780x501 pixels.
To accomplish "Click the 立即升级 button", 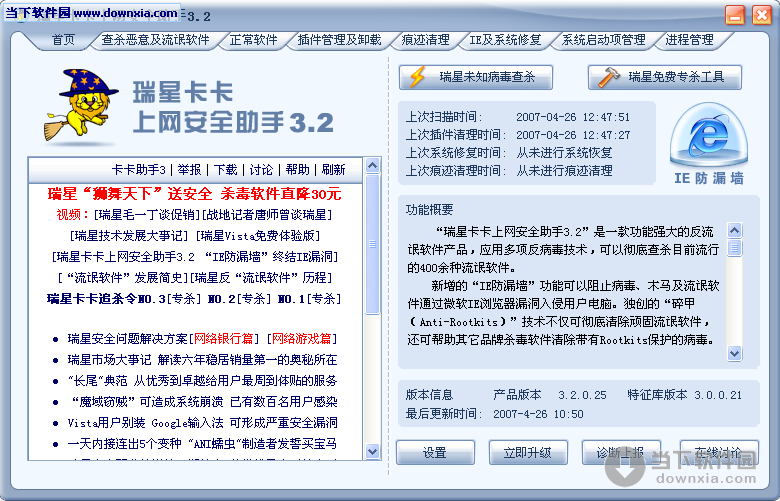I will click(527, 452).
